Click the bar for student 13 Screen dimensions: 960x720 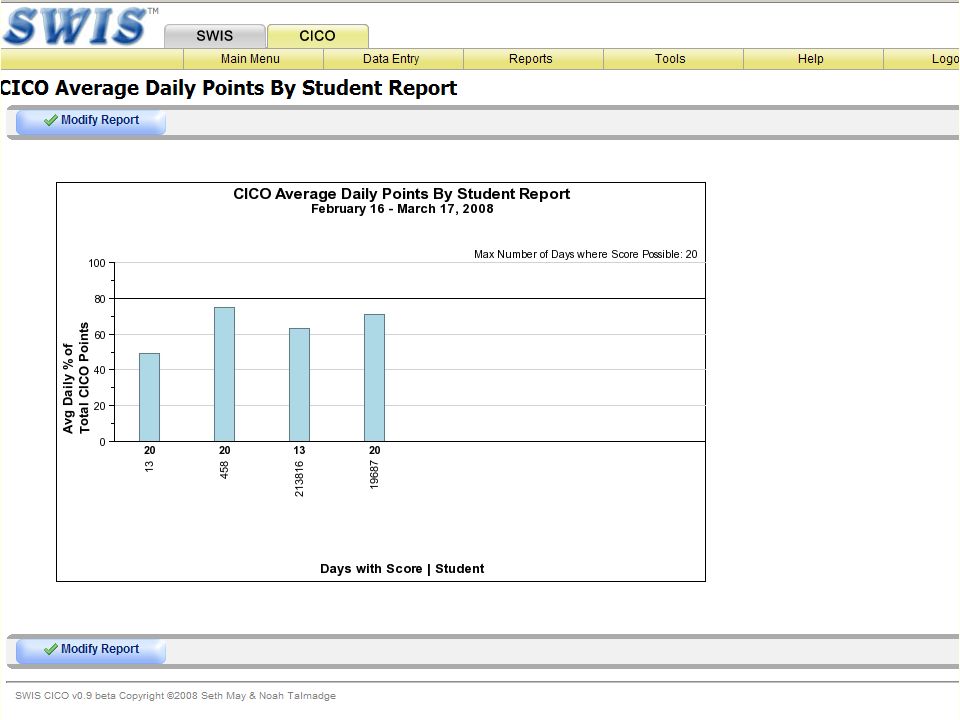149,397
